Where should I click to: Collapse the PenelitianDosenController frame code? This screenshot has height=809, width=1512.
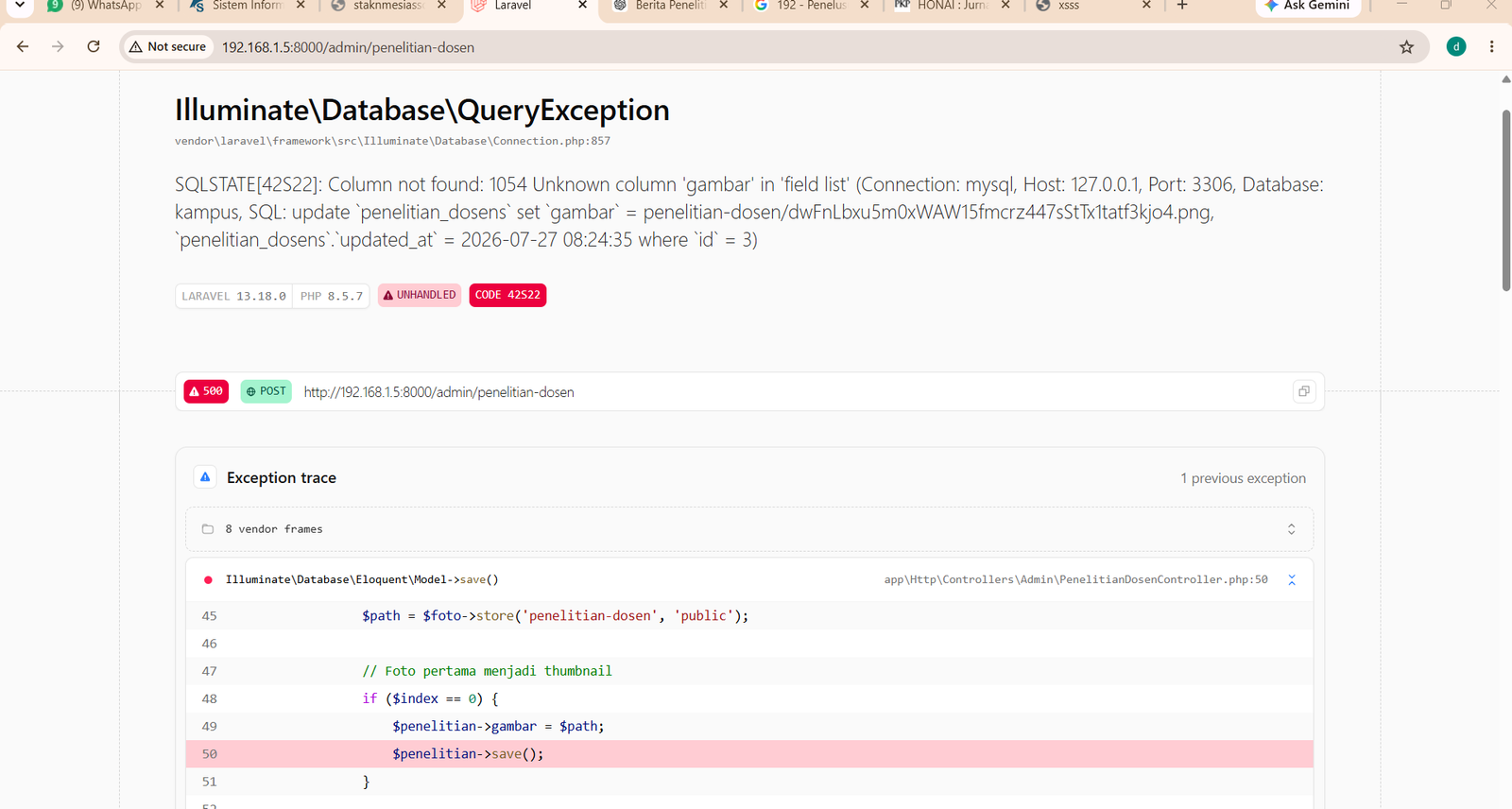coord(1292,579)
